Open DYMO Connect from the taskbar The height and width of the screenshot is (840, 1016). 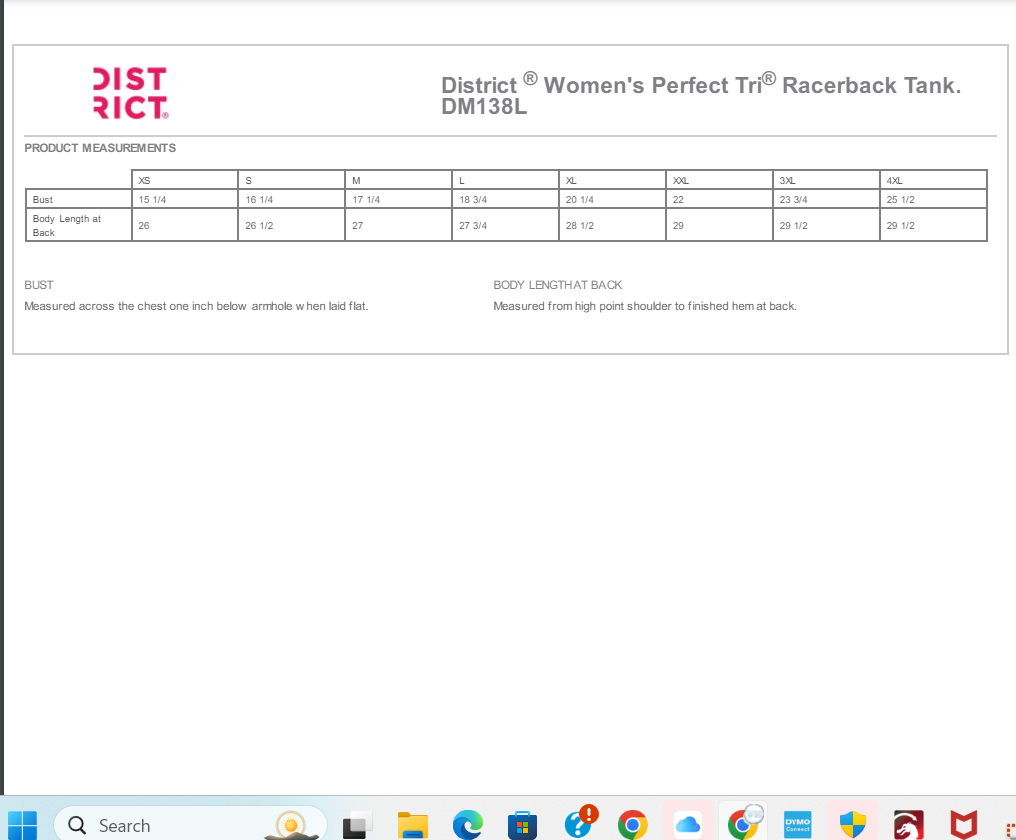point(797,824)
